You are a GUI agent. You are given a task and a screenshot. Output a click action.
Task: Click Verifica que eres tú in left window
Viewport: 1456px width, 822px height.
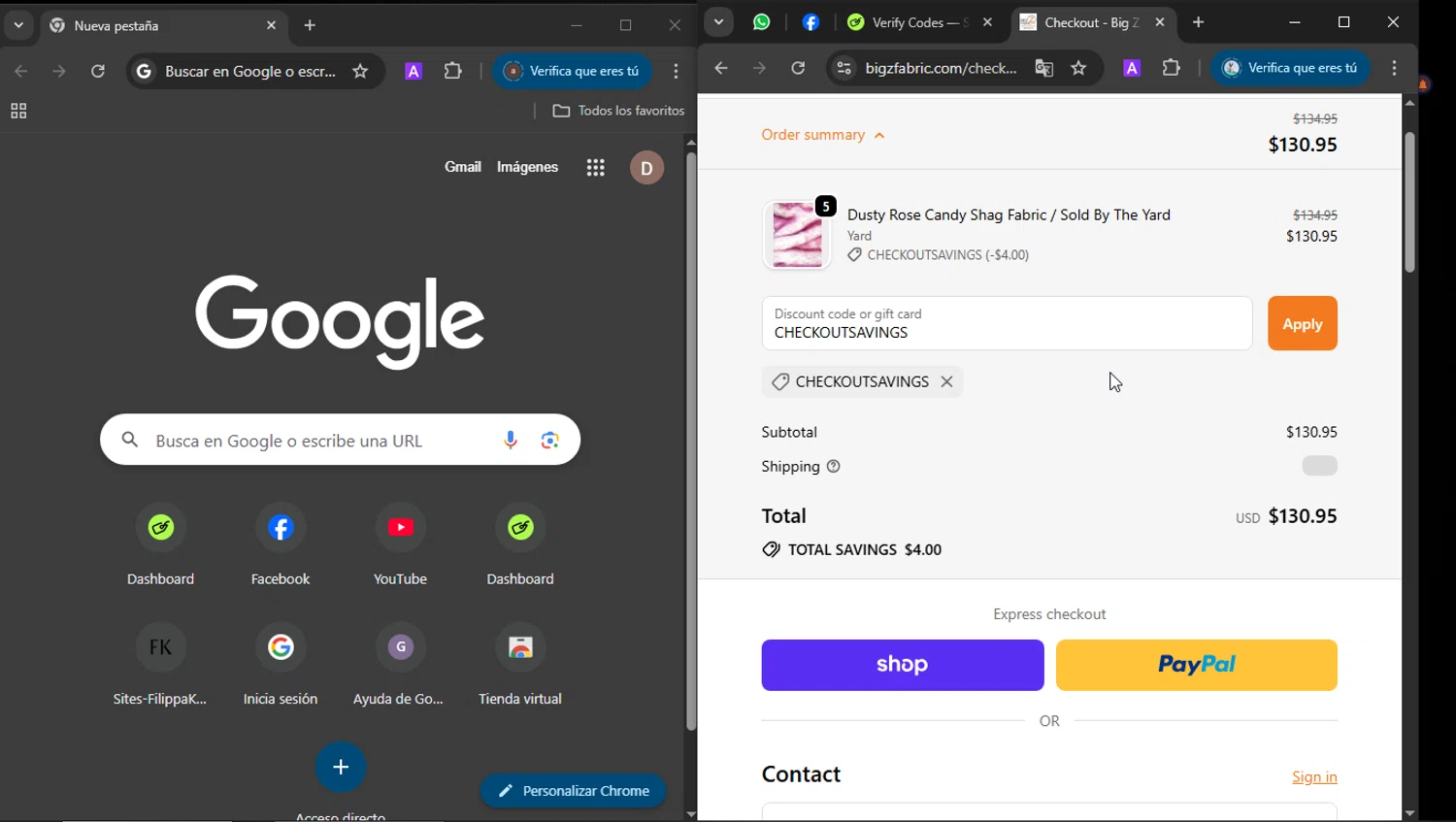pyautogui.click(x=572, y=71)
